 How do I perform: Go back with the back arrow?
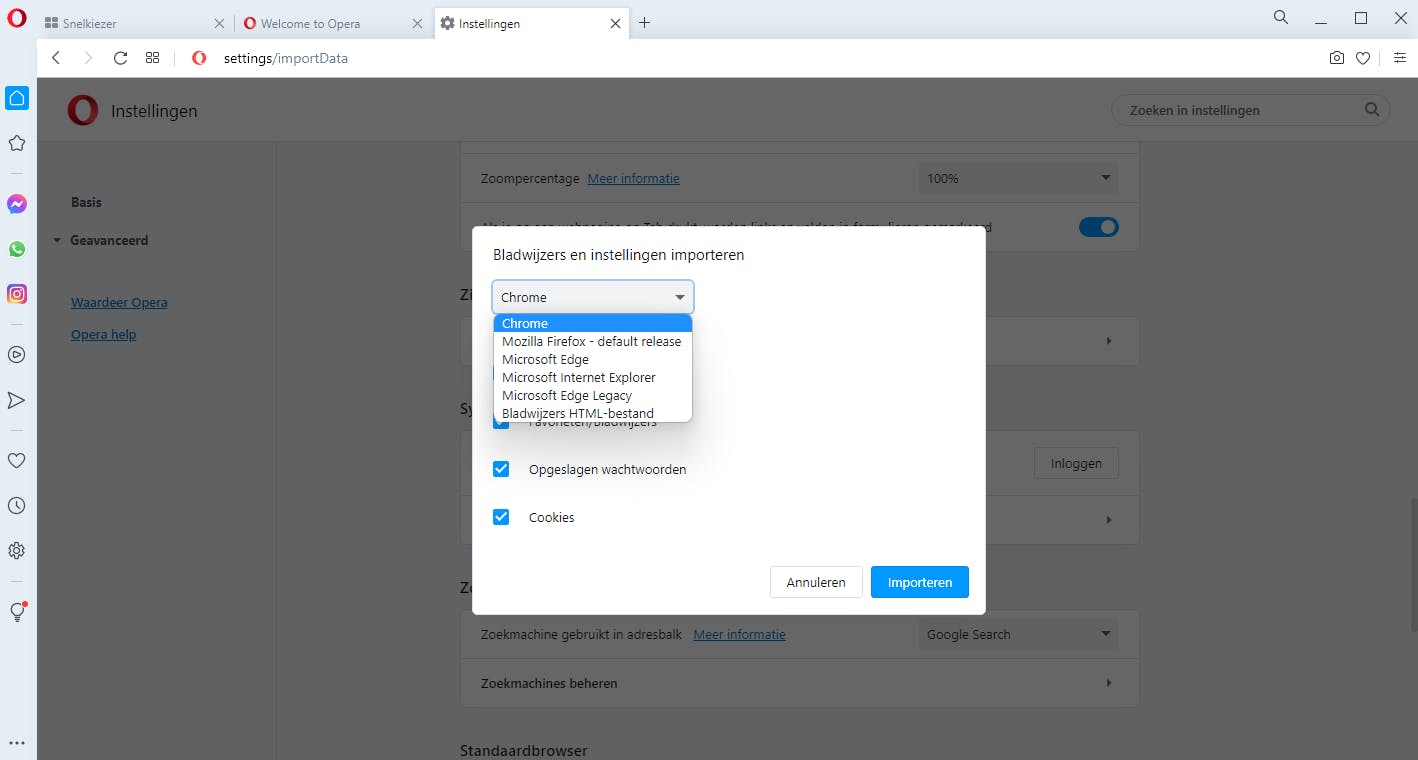coord(56,58)
